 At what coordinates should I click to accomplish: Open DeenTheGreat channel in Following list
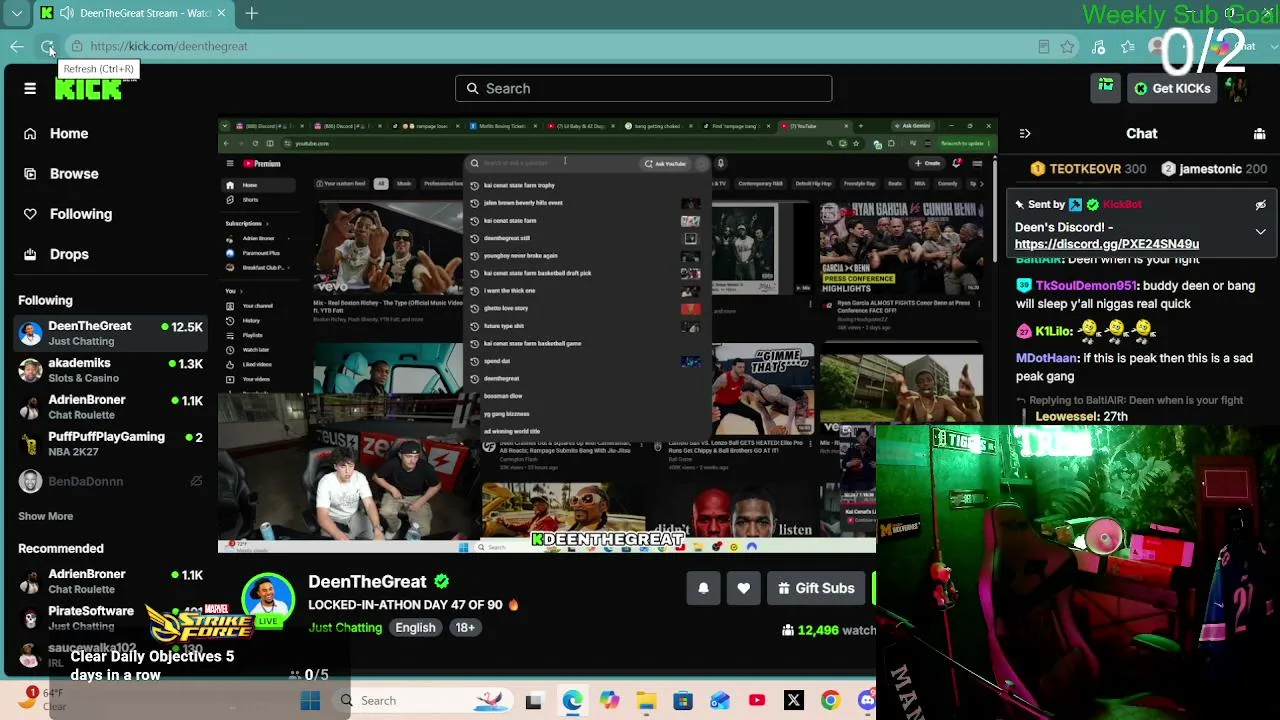(x=110, y=333)
